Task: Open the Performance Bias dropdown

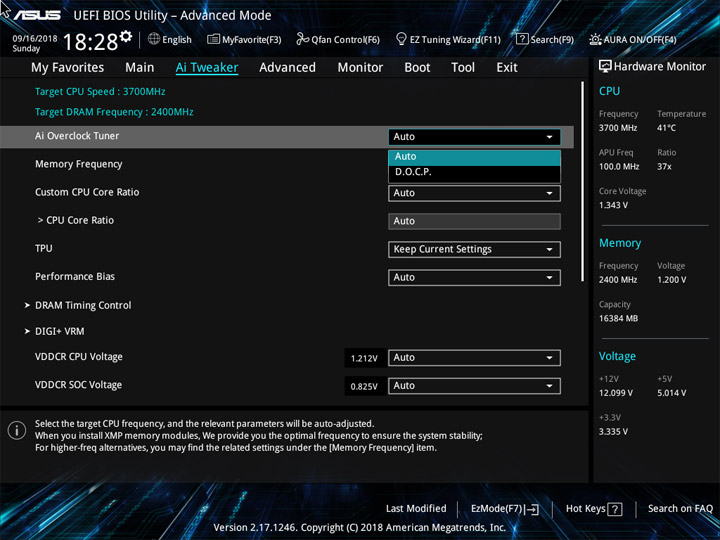Action: (474, 277)
